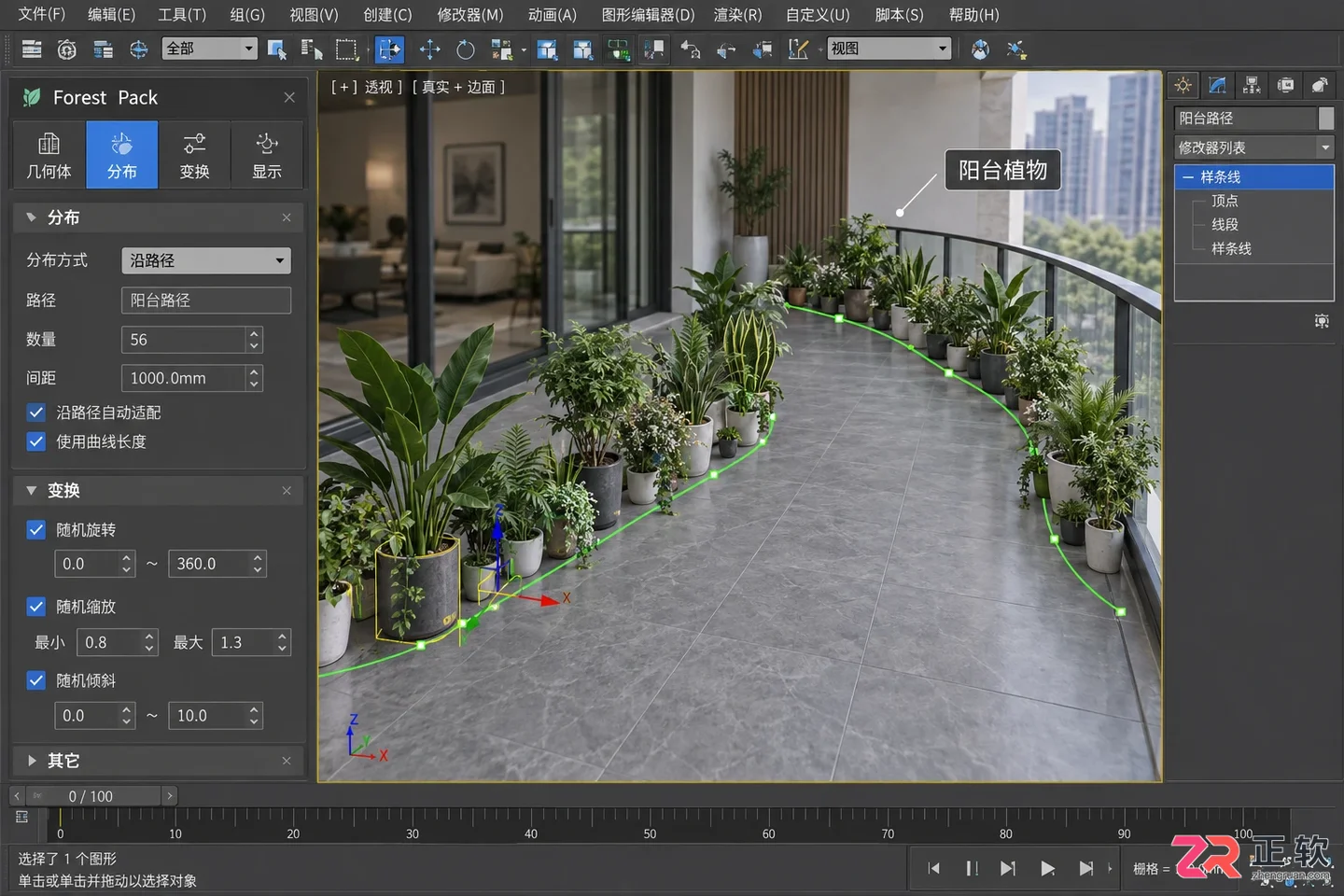The image size is (1344, 896).
Task: Click the [透视] viewport label
Action: 384,87
